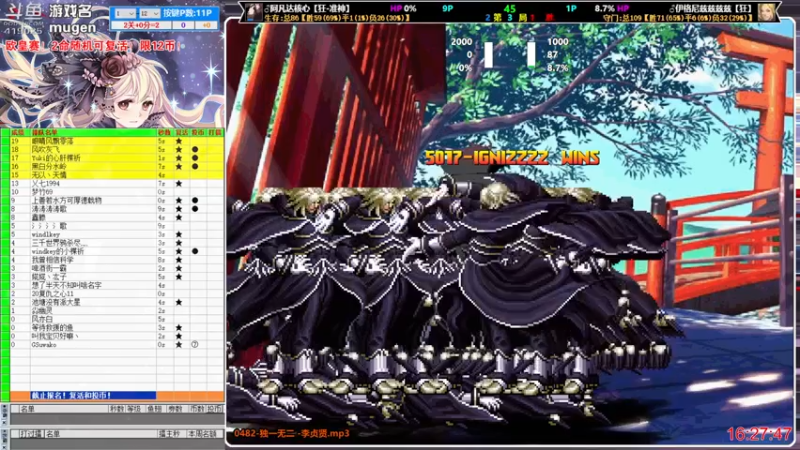Click the star in 三千世界 row

click(179, 243)
